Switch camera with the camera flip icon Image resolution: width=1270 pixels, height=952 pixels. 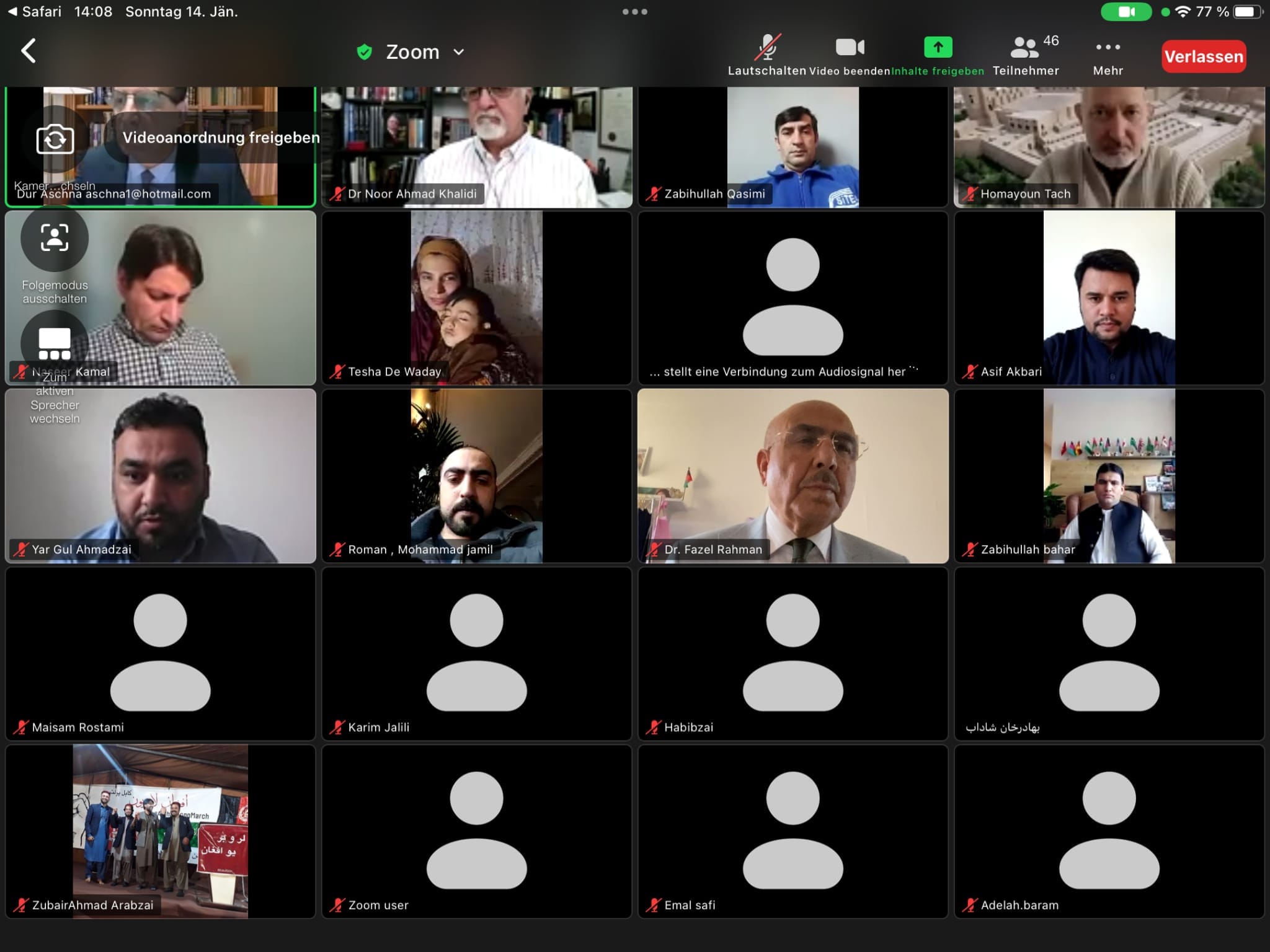(55, 139)
